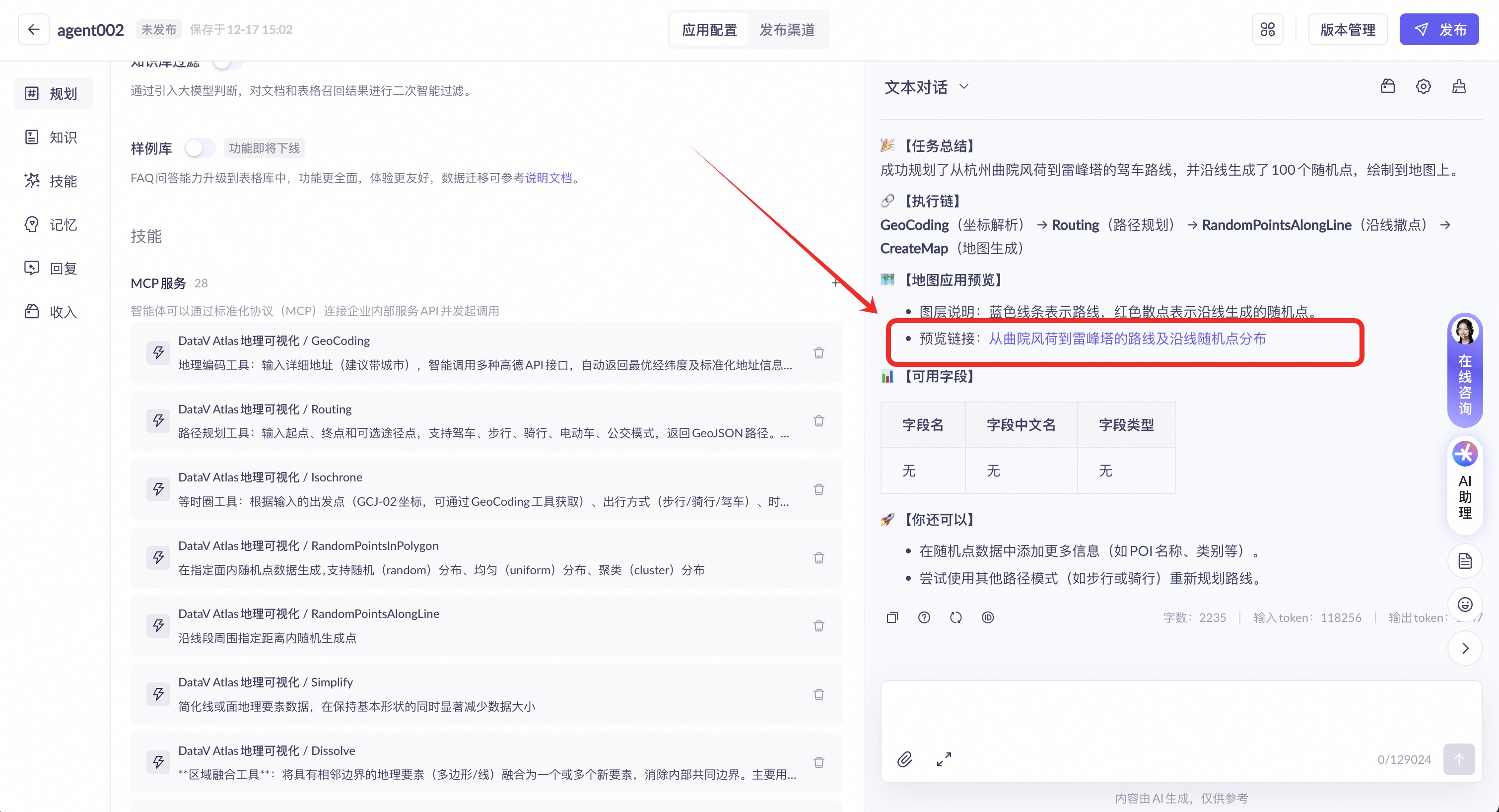Delete the Isochrone MCP service
This screenshot has width=1499, height=812.
(819, 489)
